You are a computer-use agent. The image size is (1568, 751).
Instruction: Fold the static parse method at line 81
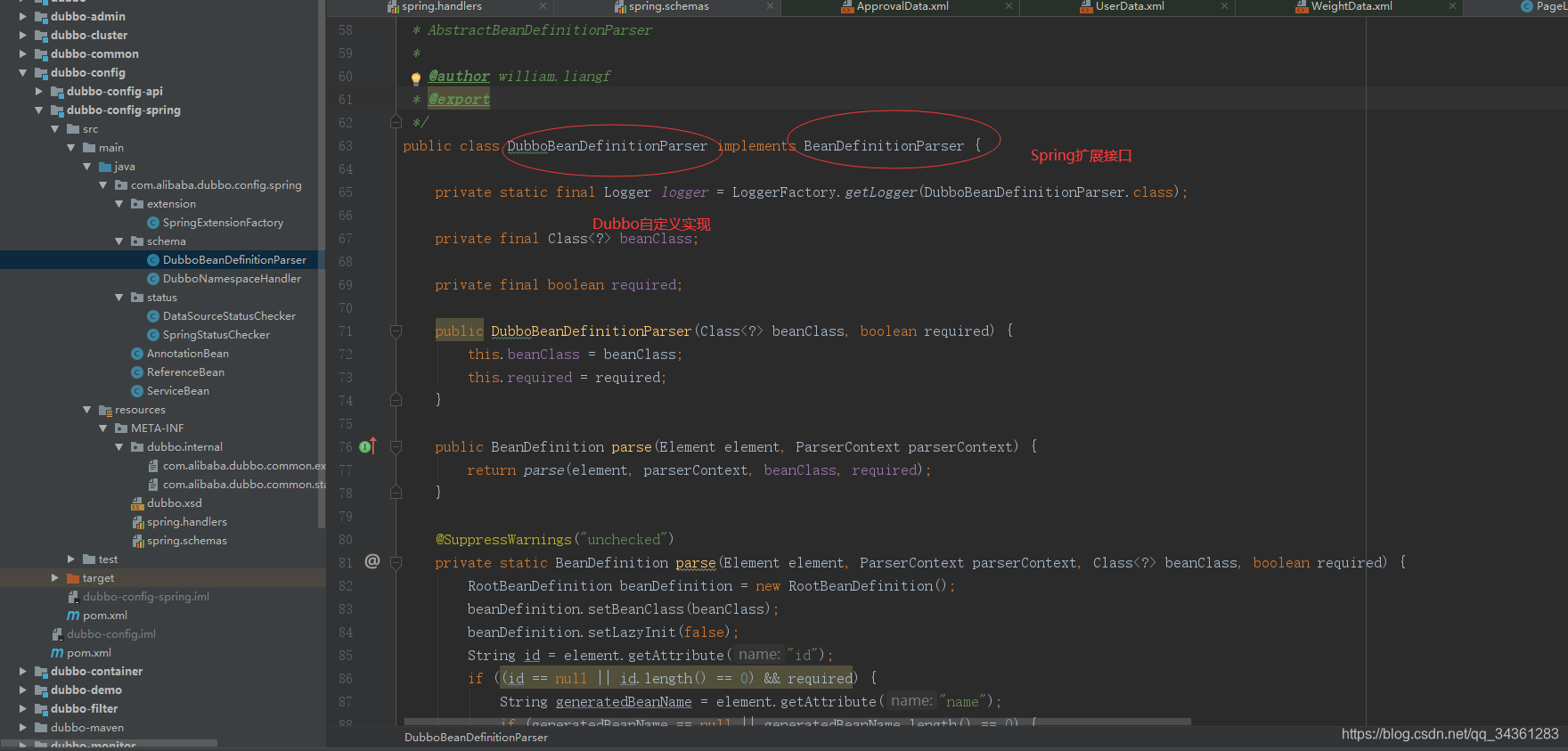click(396, 563)
